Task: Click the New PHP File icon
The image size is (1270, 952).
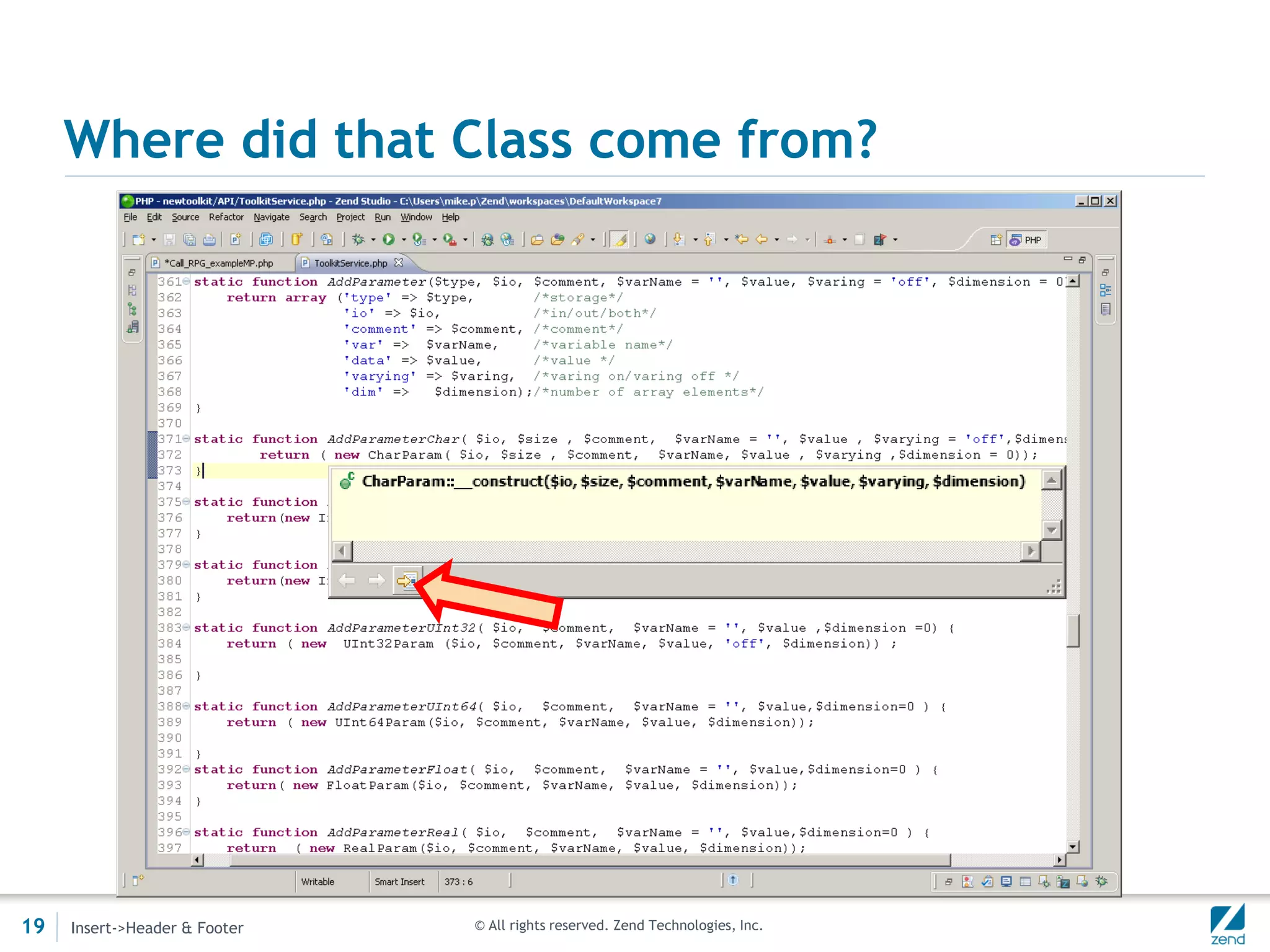Action: (x=236, y=240)
